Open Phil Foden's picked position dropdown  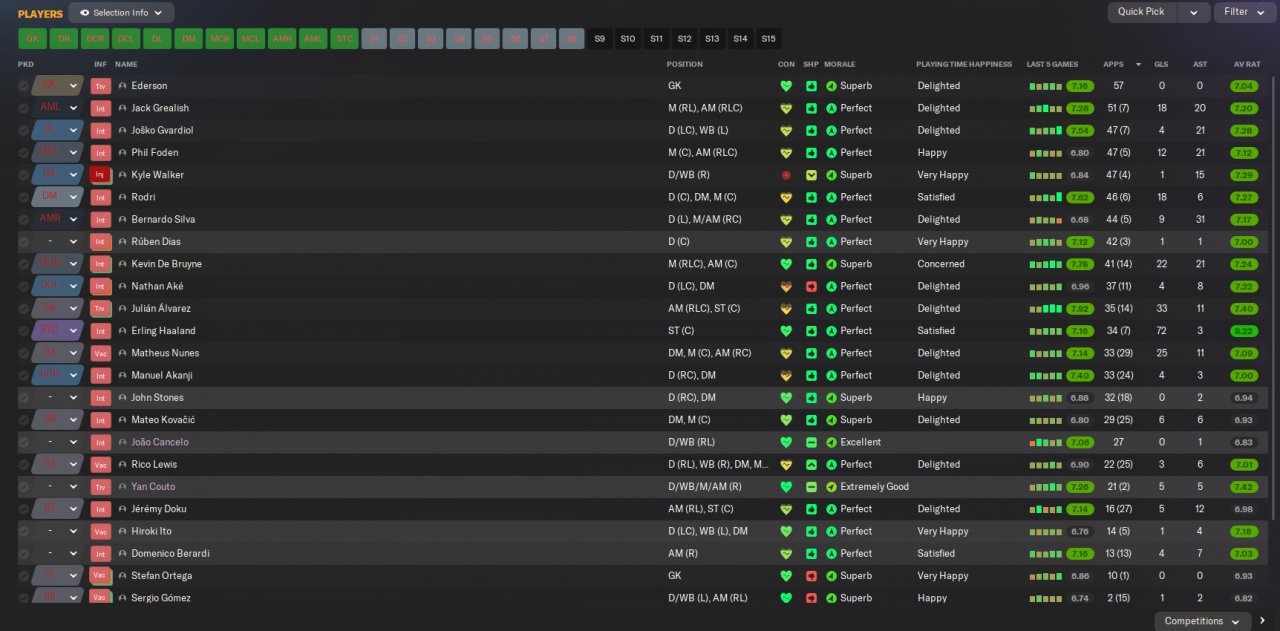(x=73, y=153)
